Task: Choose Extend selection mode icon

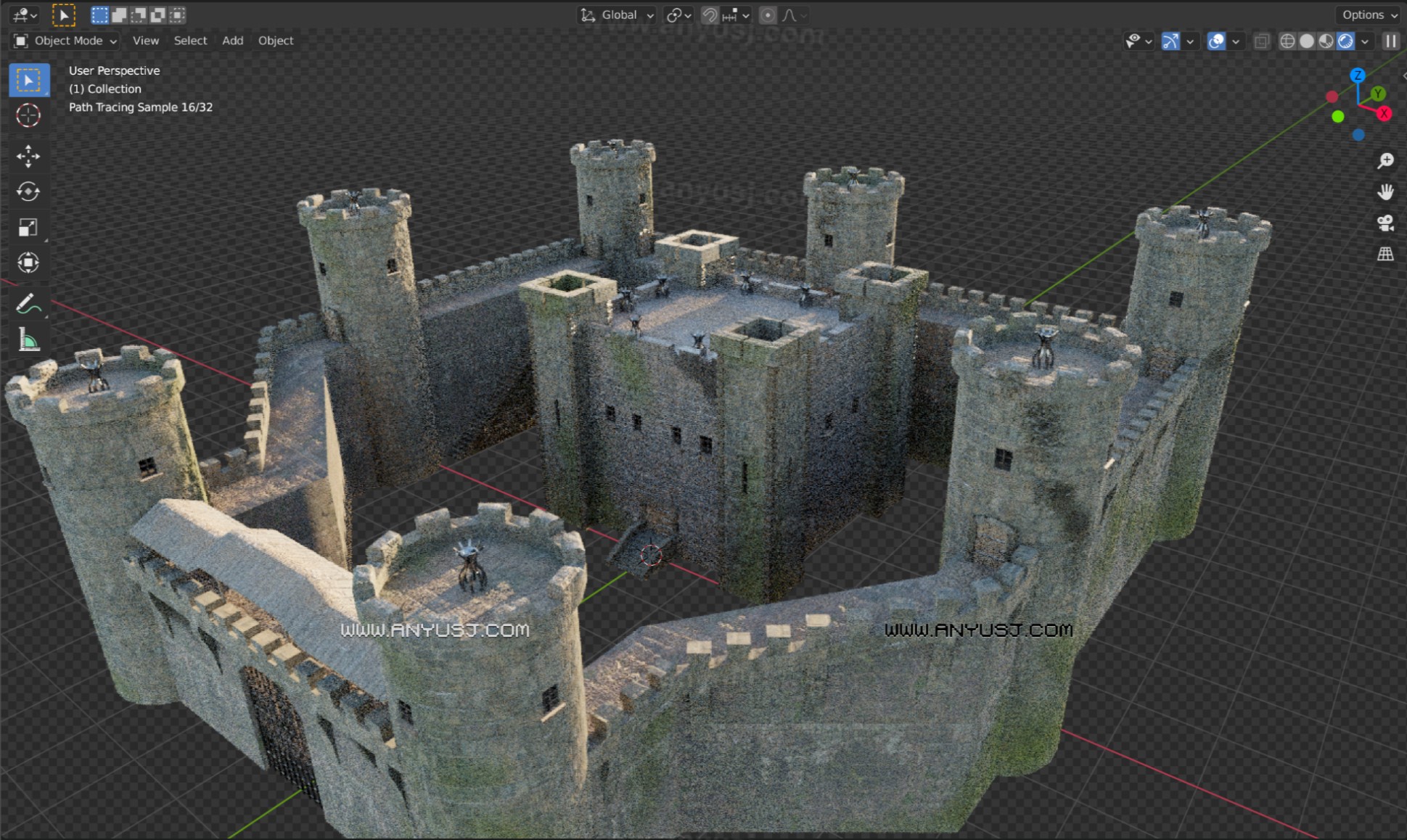Action: click(x=119, y=15)
